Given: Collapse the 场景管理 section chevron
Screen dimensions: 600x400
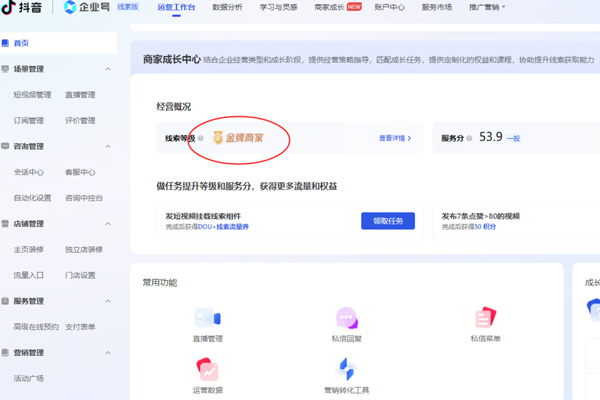Looking at the screenshot, I should pyautogui.click(x=108, y=69).
